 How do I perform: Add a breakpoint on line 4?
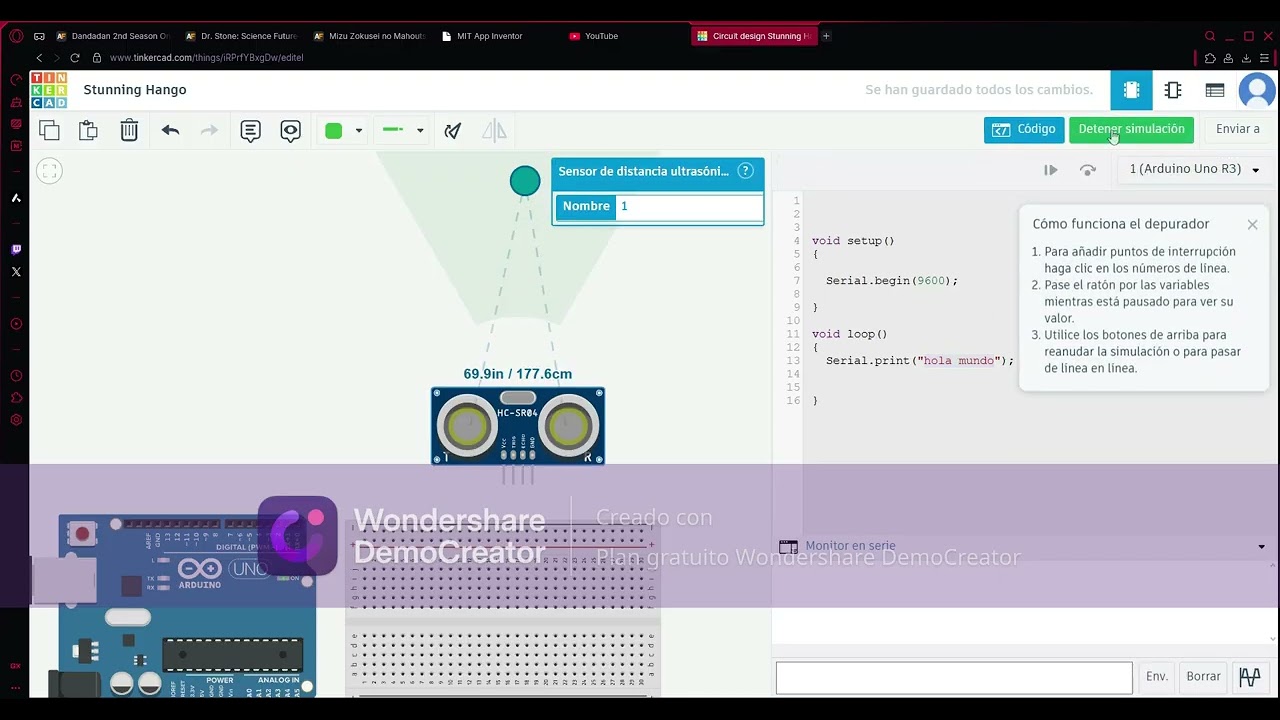point(796,241)
